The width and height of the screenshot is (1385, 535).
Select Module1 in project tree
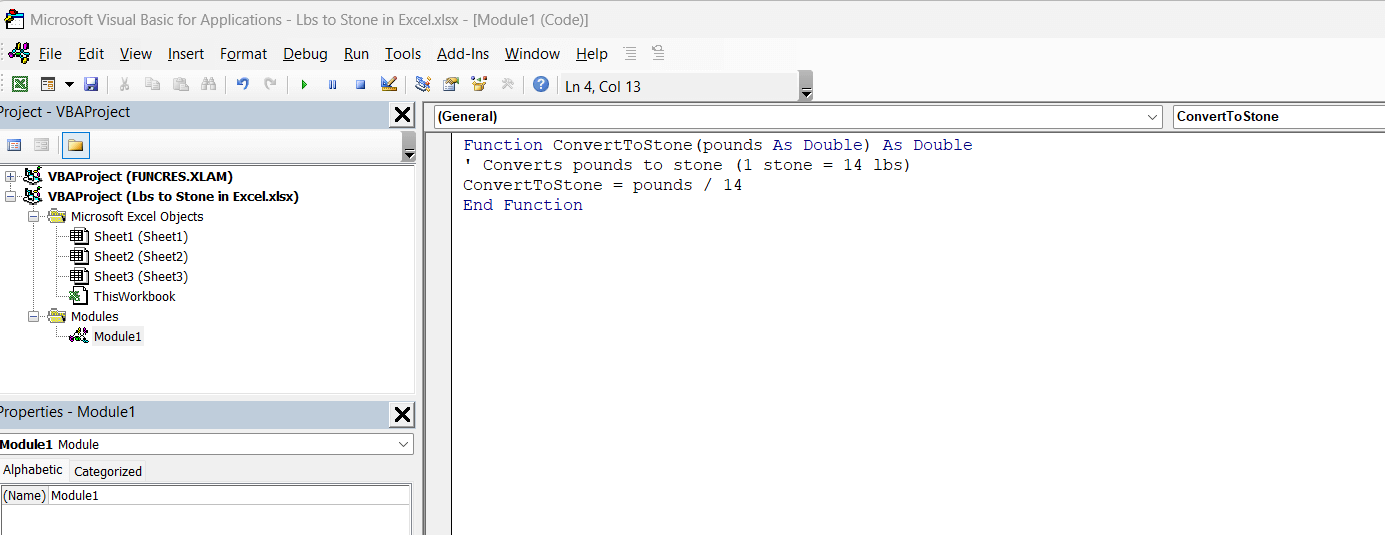[x=118, y=337]
